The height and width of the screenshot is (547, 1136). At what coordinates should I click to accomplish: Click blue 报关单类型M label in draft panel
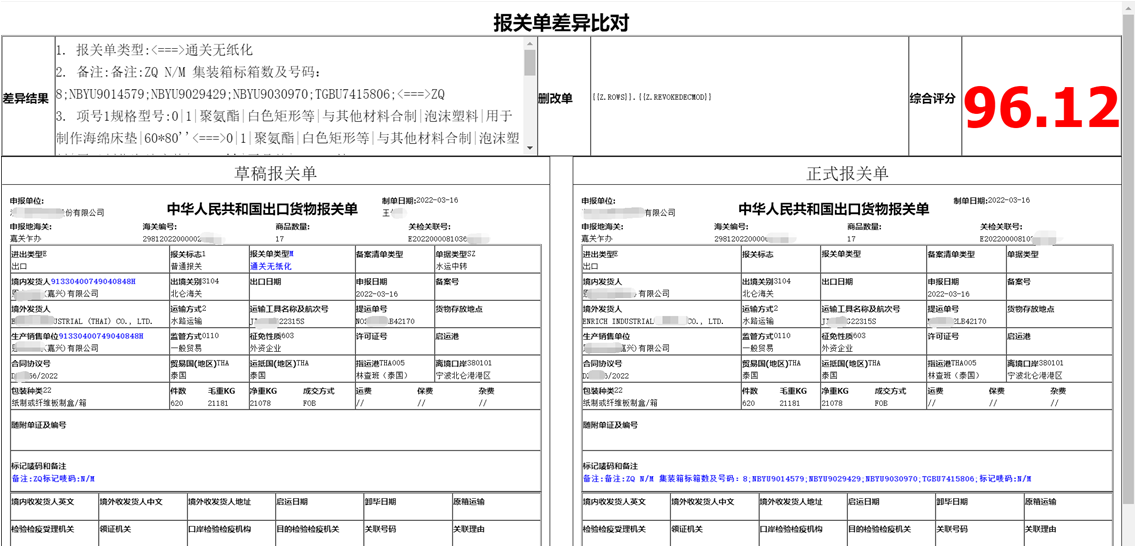(x=272, y=254)
